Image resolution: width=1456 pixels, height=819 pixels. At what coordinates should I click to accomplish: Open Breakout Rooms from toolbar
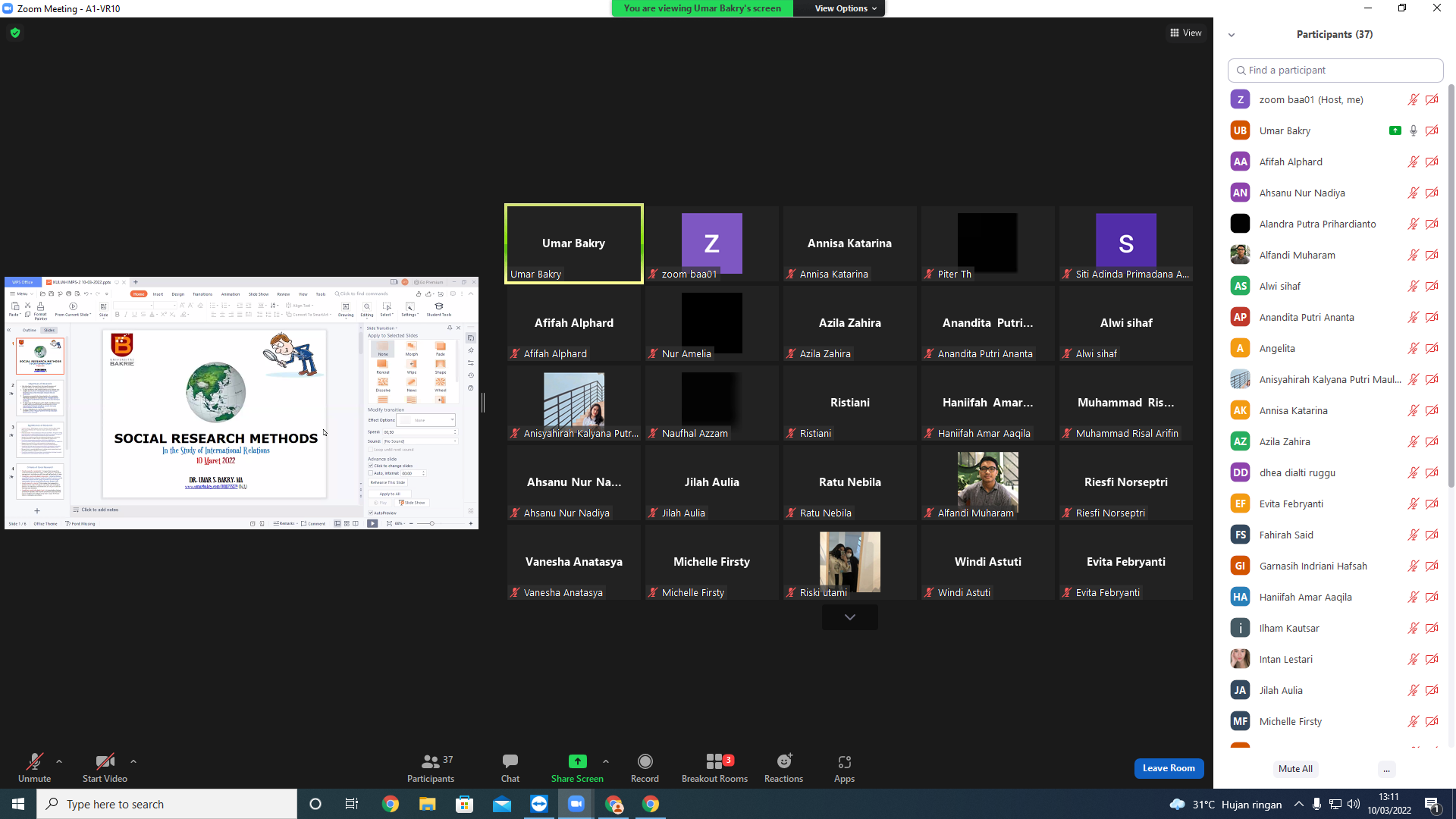(714, 761)
